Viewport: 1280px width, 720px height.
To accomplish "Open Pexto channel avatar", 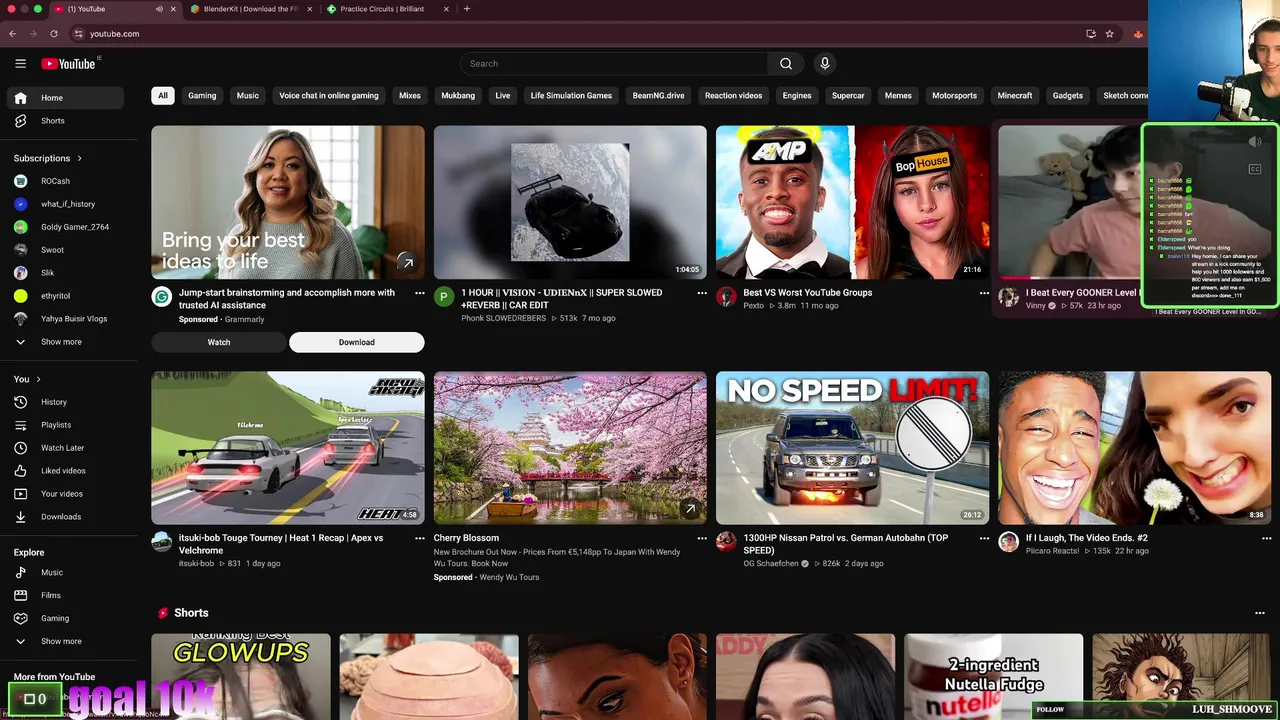I will tap(726, 297).
